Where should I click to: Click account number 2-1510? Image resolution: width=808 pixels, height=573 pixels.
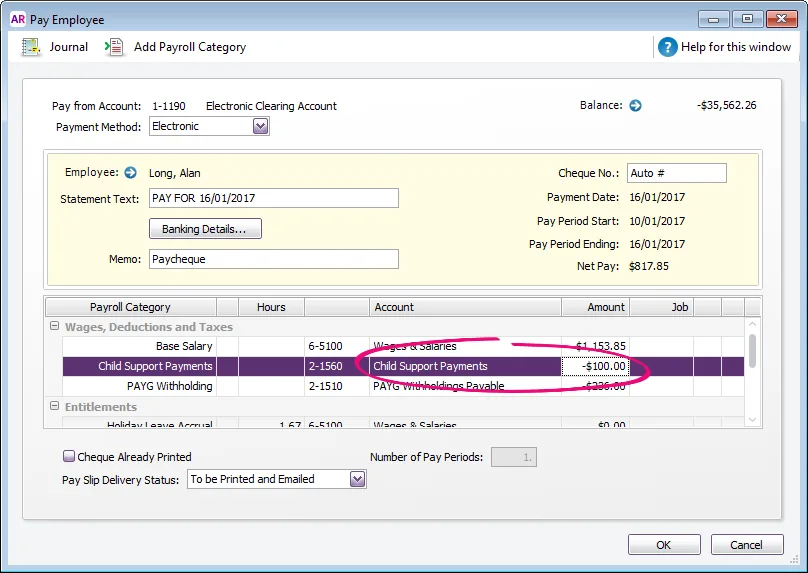click(325, 386)
